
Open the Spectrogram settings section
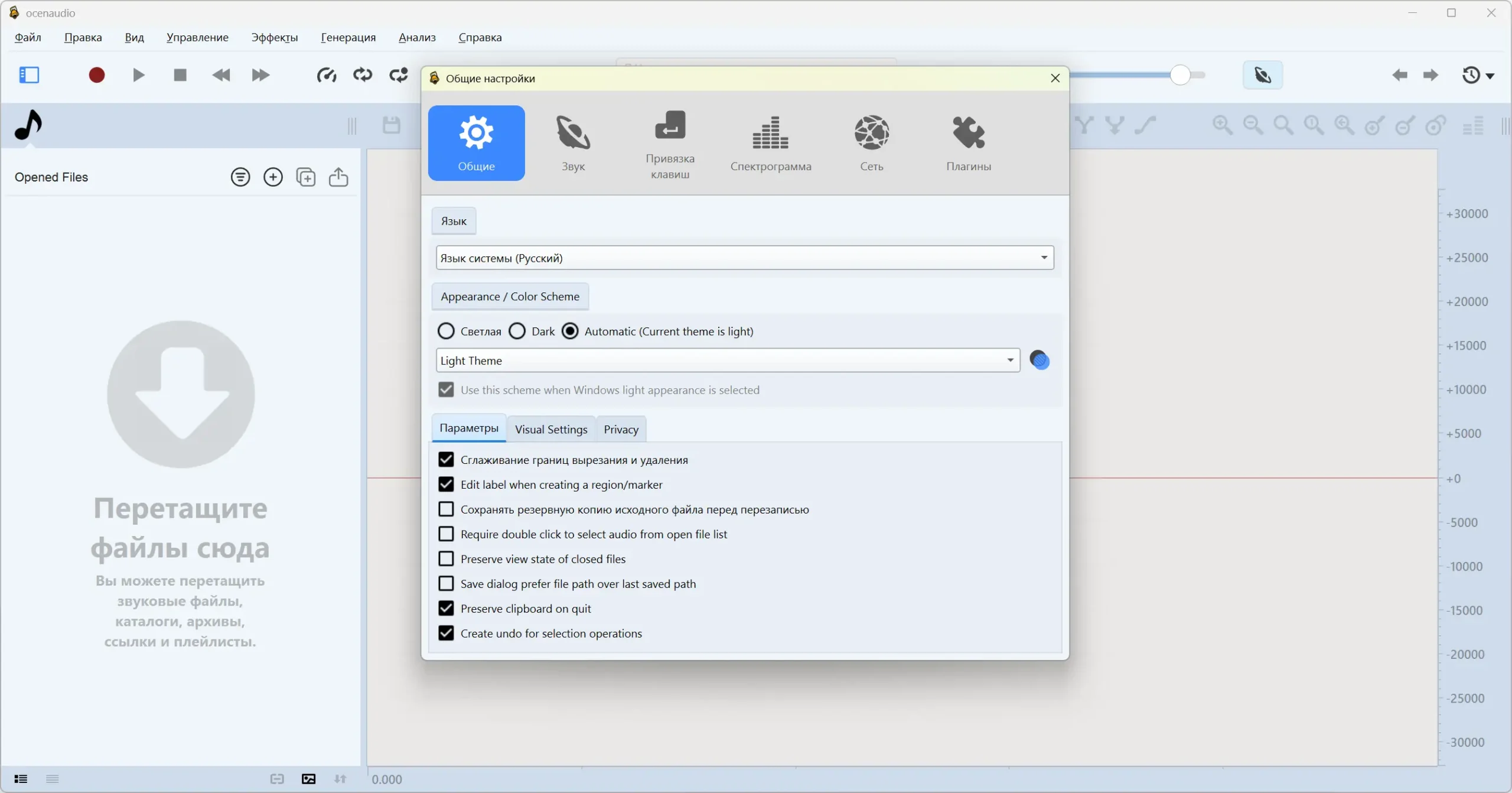770,143
